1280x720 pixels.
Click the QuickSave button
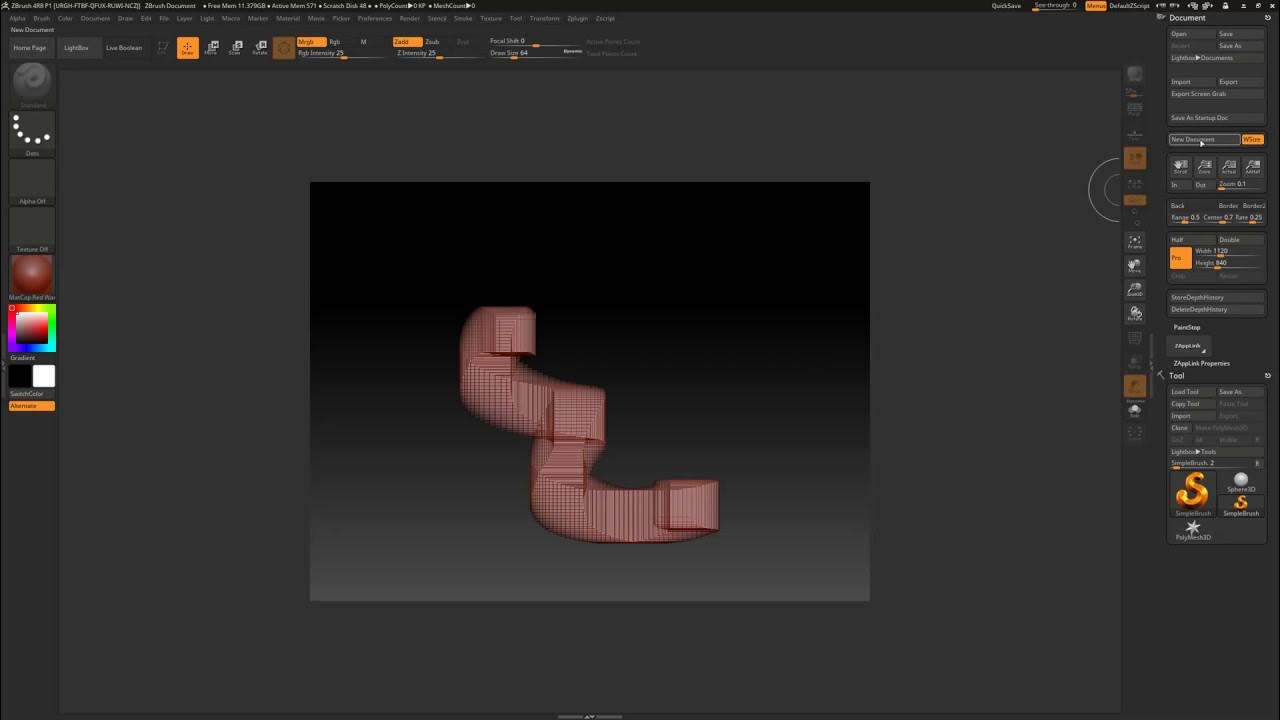[1007, 6]
